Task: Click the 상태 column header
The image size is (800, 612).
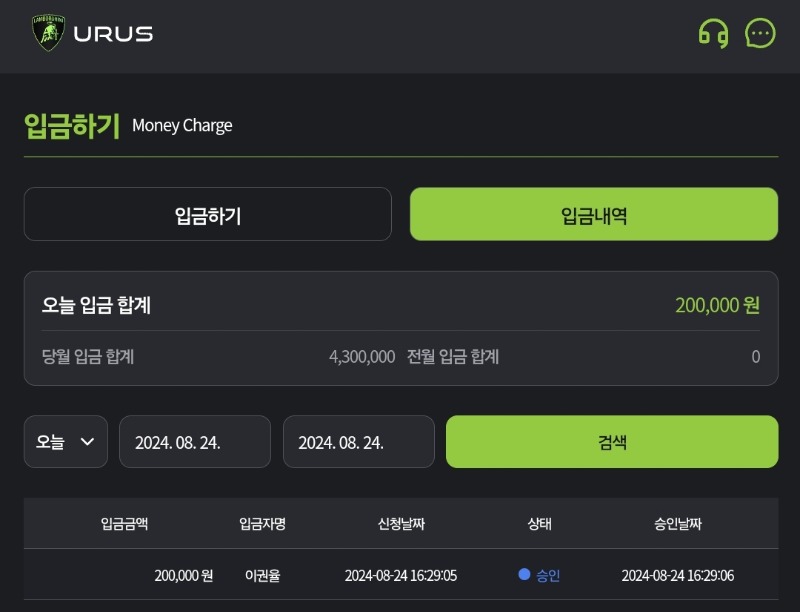Action: 539,524
